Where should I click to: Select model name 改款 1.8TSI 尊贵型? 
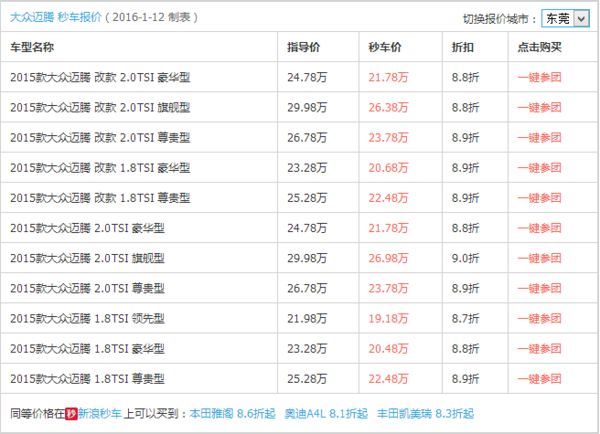point(100,198)
